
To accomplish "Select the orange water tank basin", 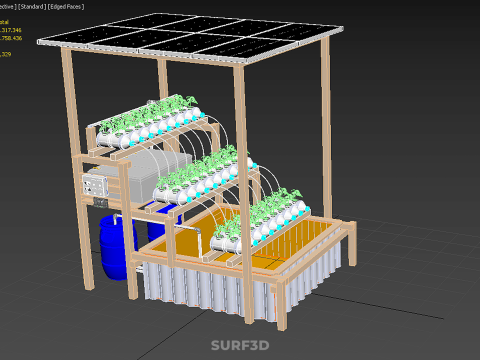I will (x=187, y=238).
